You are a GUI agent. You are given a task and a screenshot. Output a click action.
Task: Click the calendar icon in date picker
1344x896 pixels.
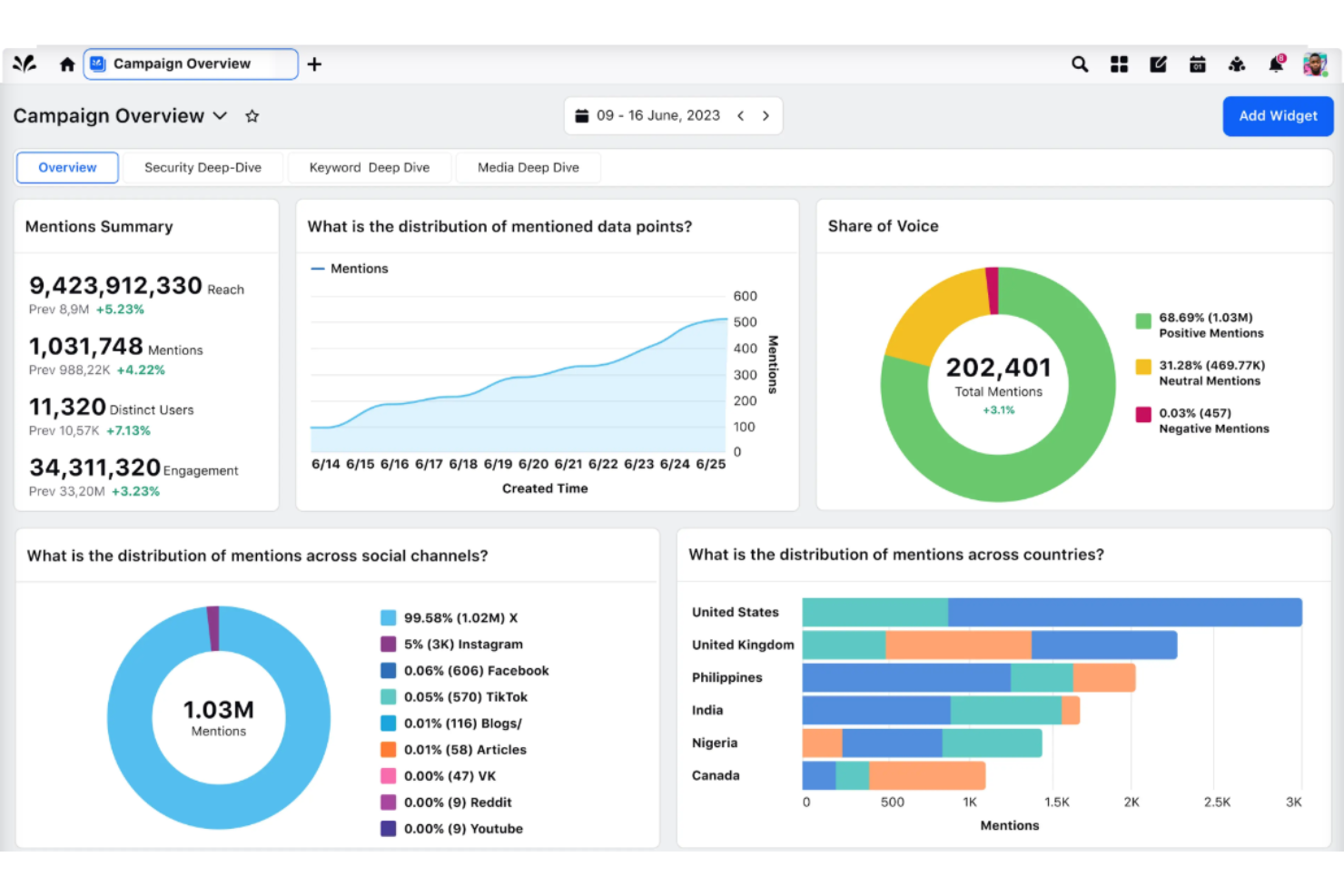coord(582,116)
